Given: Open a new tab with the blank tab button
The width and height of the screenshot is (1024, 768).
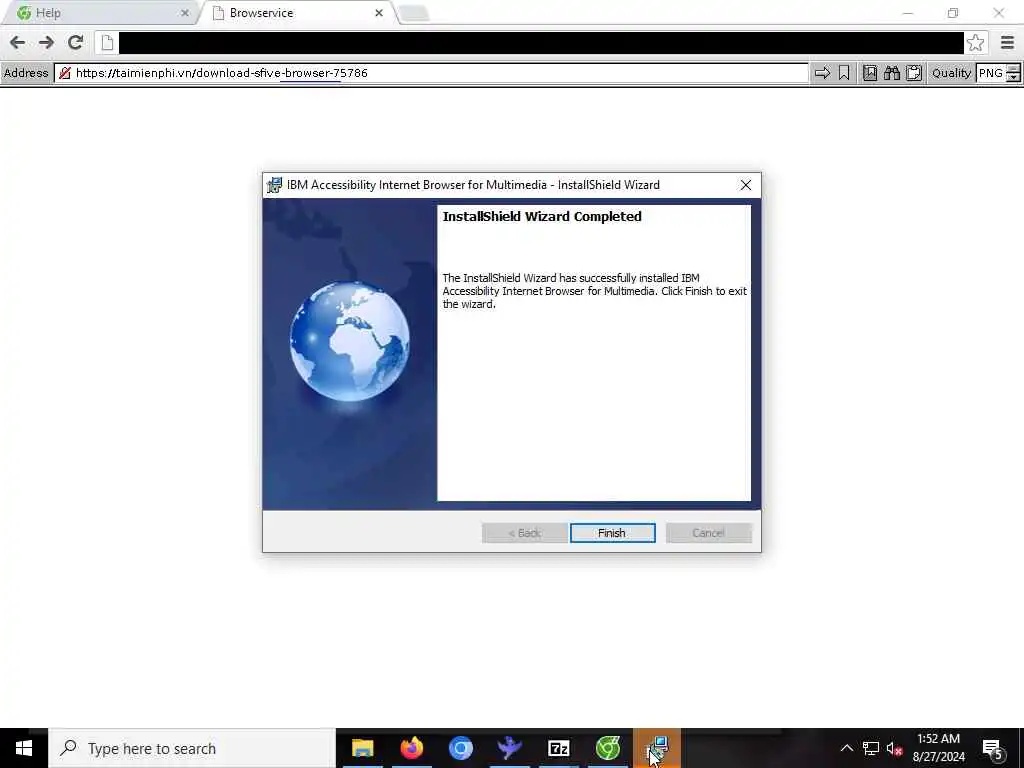Looking at the screenshot, I should pyautogui.click(x=414, y=14).
